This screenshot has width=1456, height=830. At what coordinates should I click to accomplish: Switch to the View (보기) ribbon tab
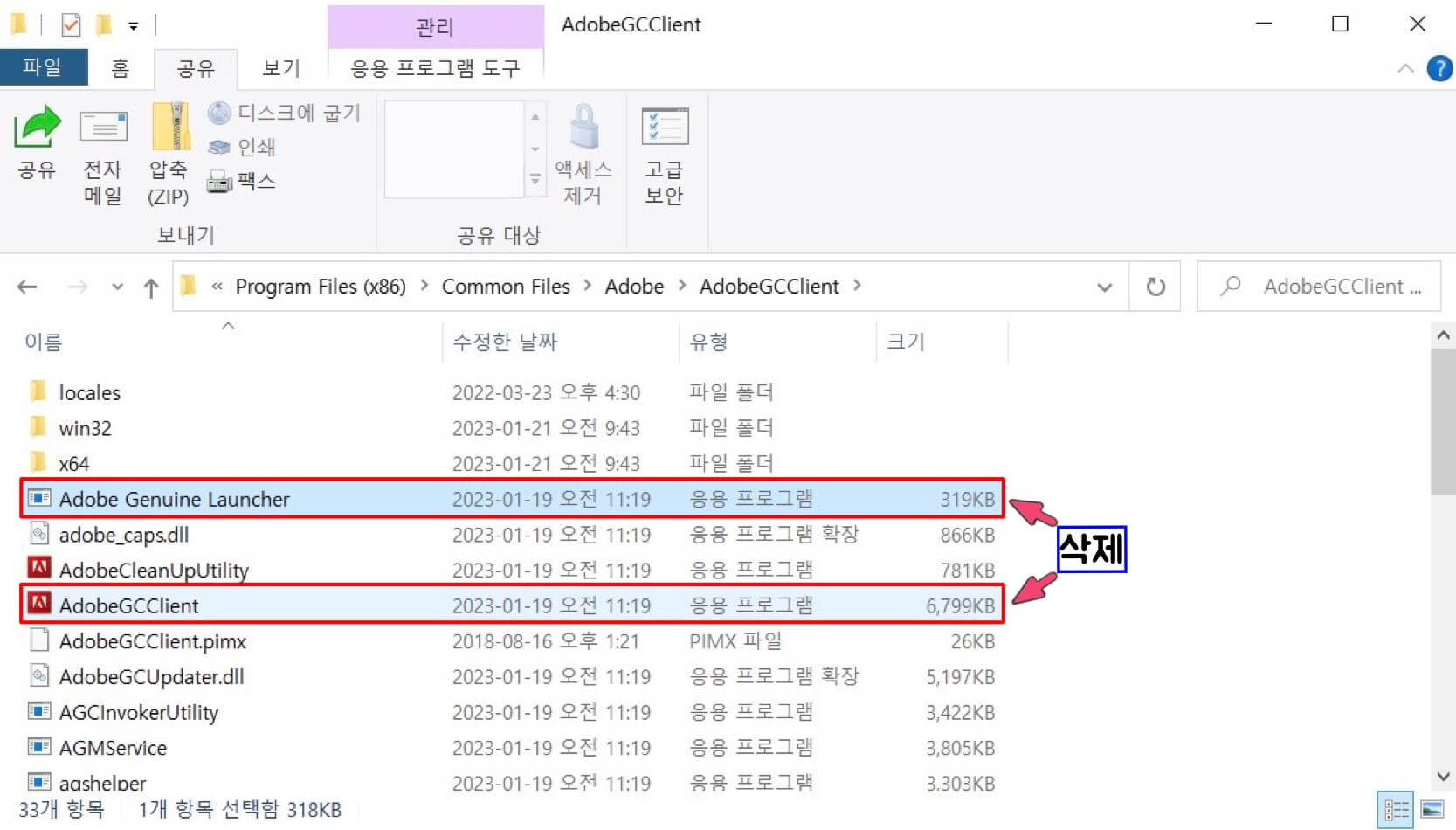coord(280,68)
